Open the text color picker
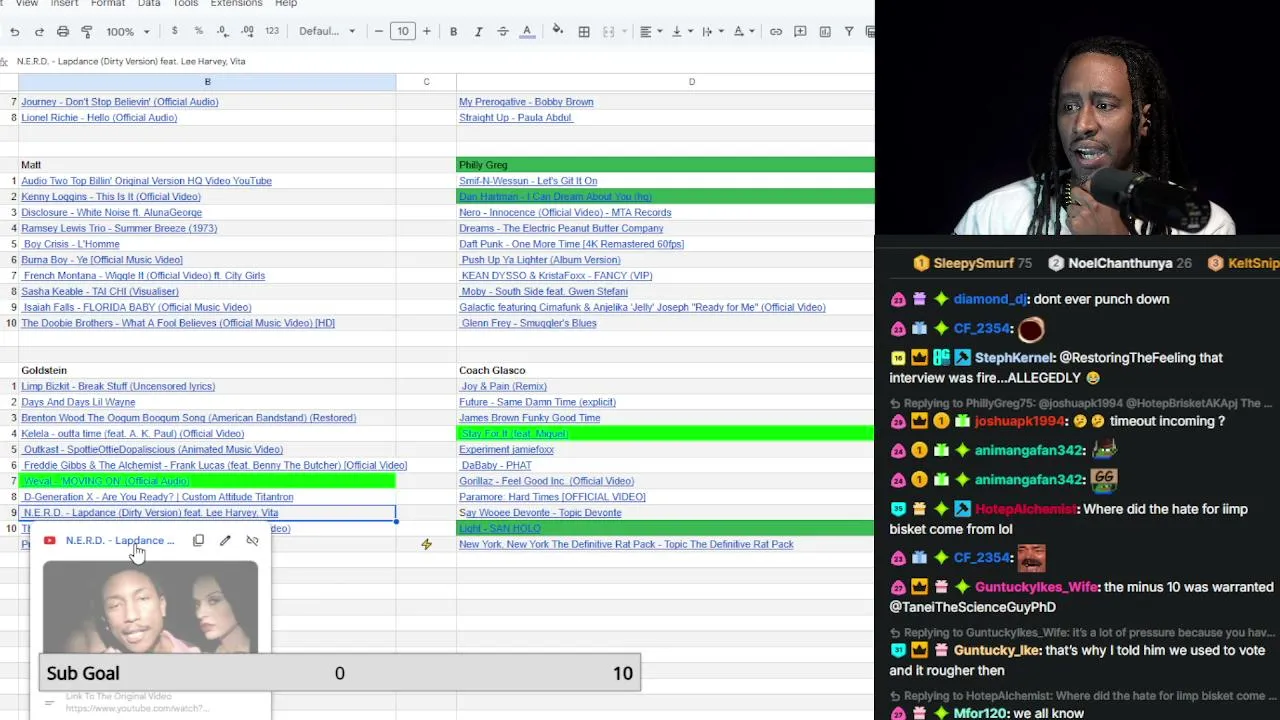1280x720 pixels. pos(527,32)
